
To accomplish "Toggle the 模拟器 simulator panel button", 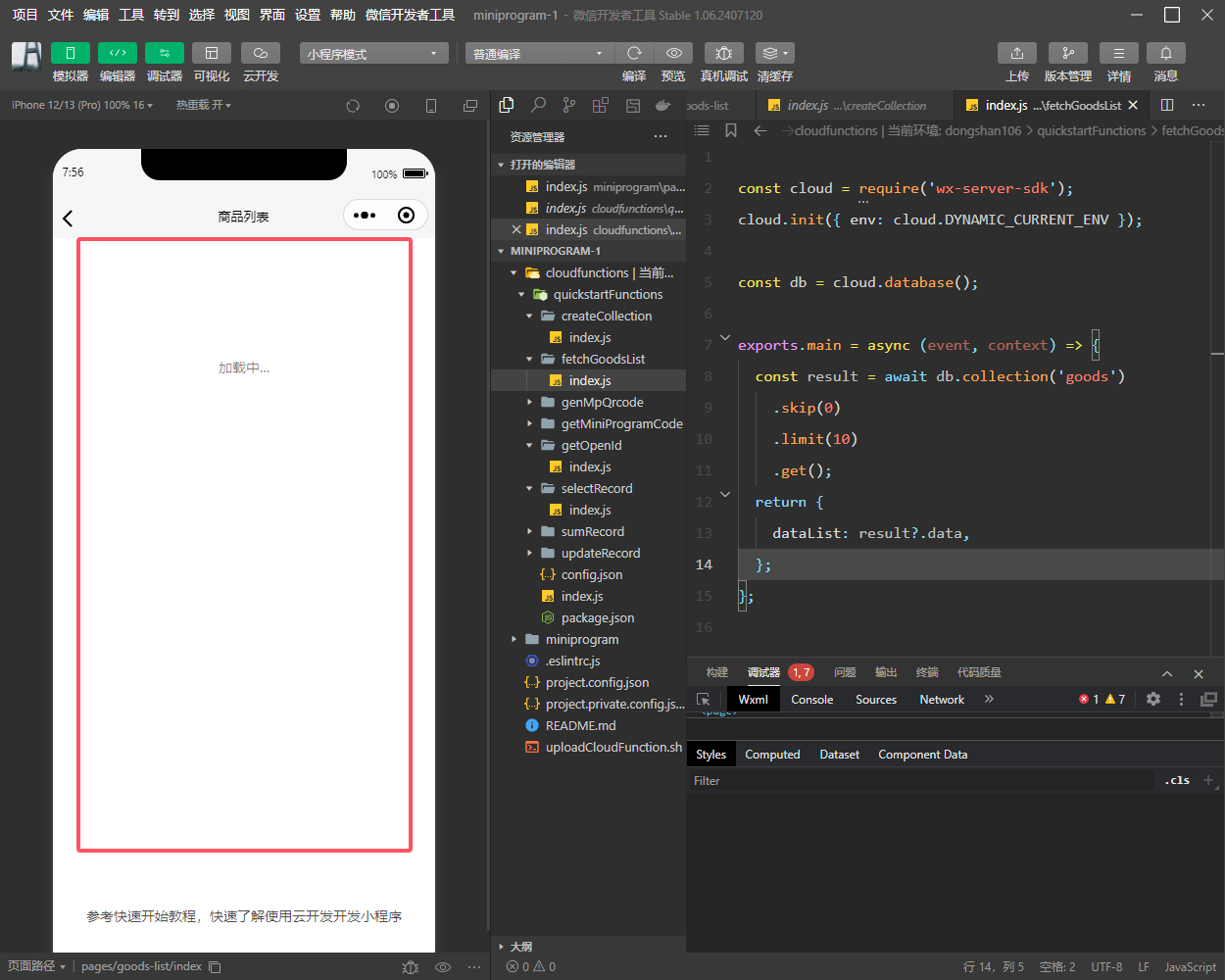I will click(71, 53).
